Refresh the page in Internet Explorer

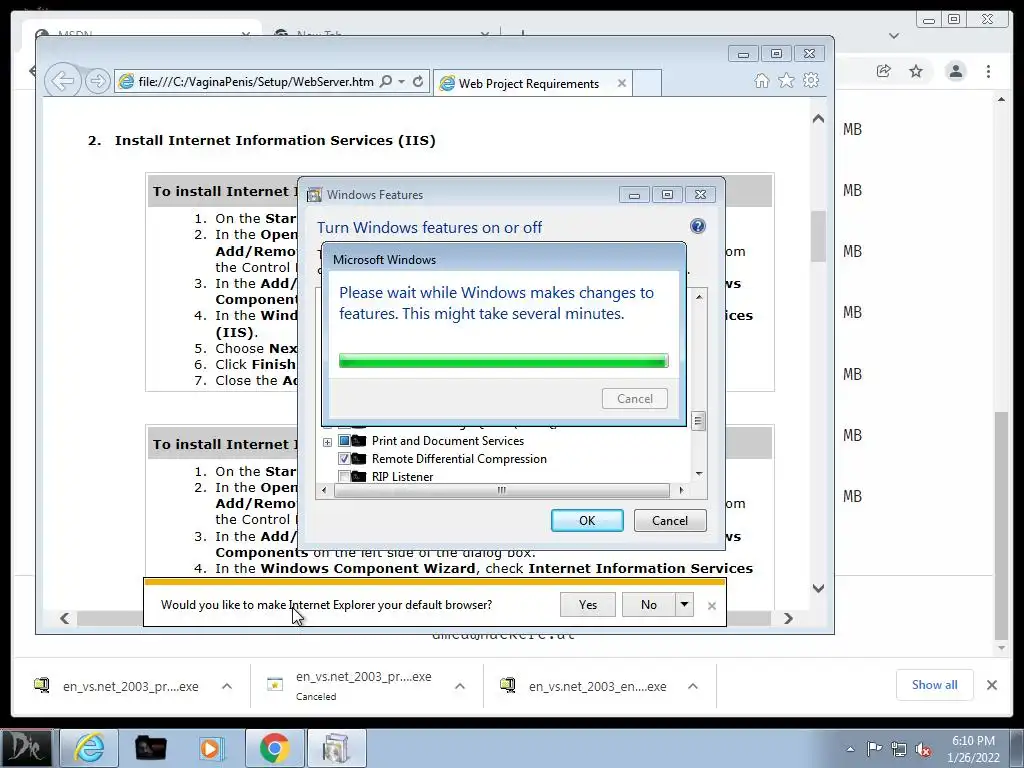[x=418, y=82]
